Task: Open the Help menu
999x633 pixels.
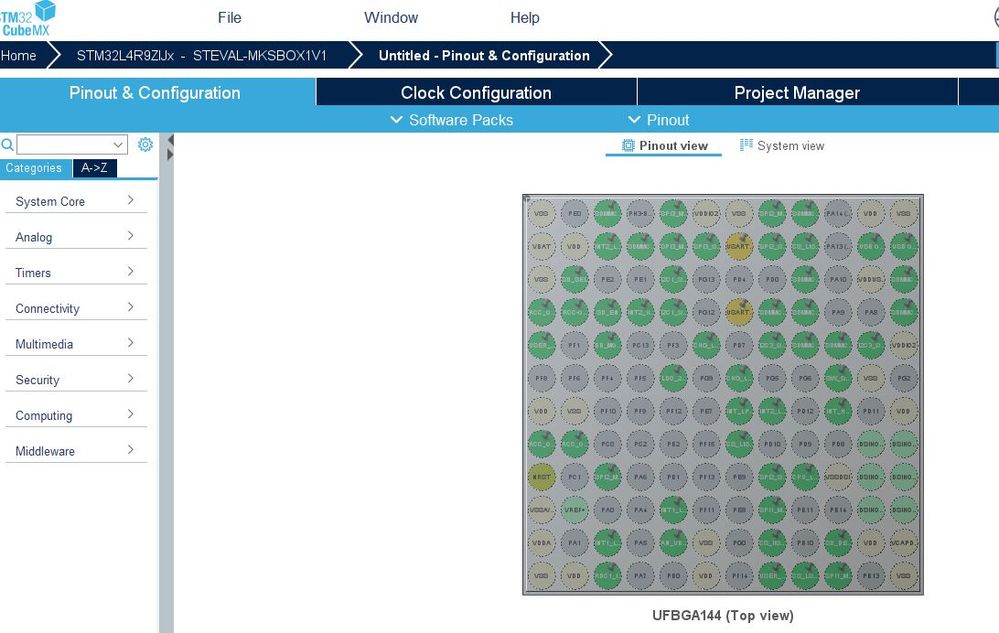Action: tap(524, 18)
